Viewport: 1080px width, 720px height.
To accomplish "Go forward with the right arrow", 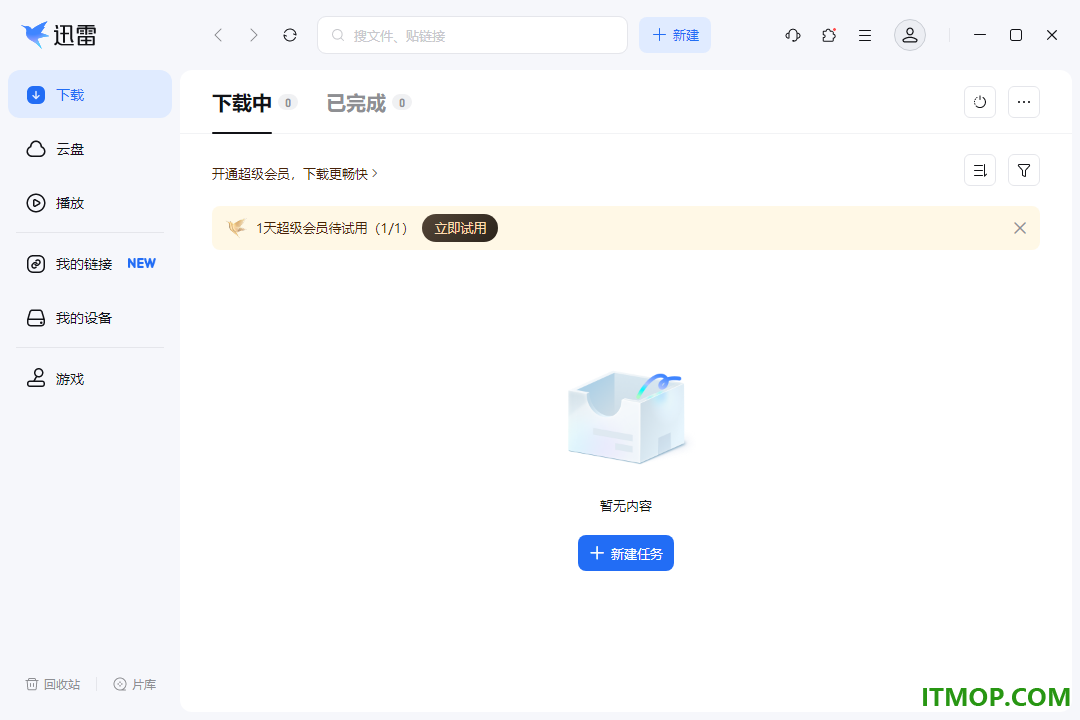I will click(254, 35).
